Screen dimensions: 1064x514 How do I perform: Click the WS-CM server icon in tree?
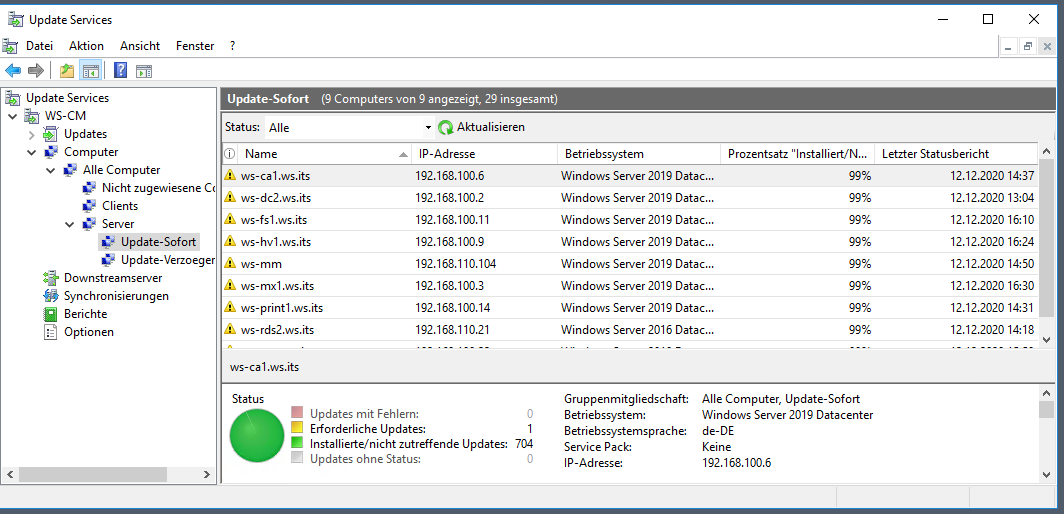coord(32,116)
